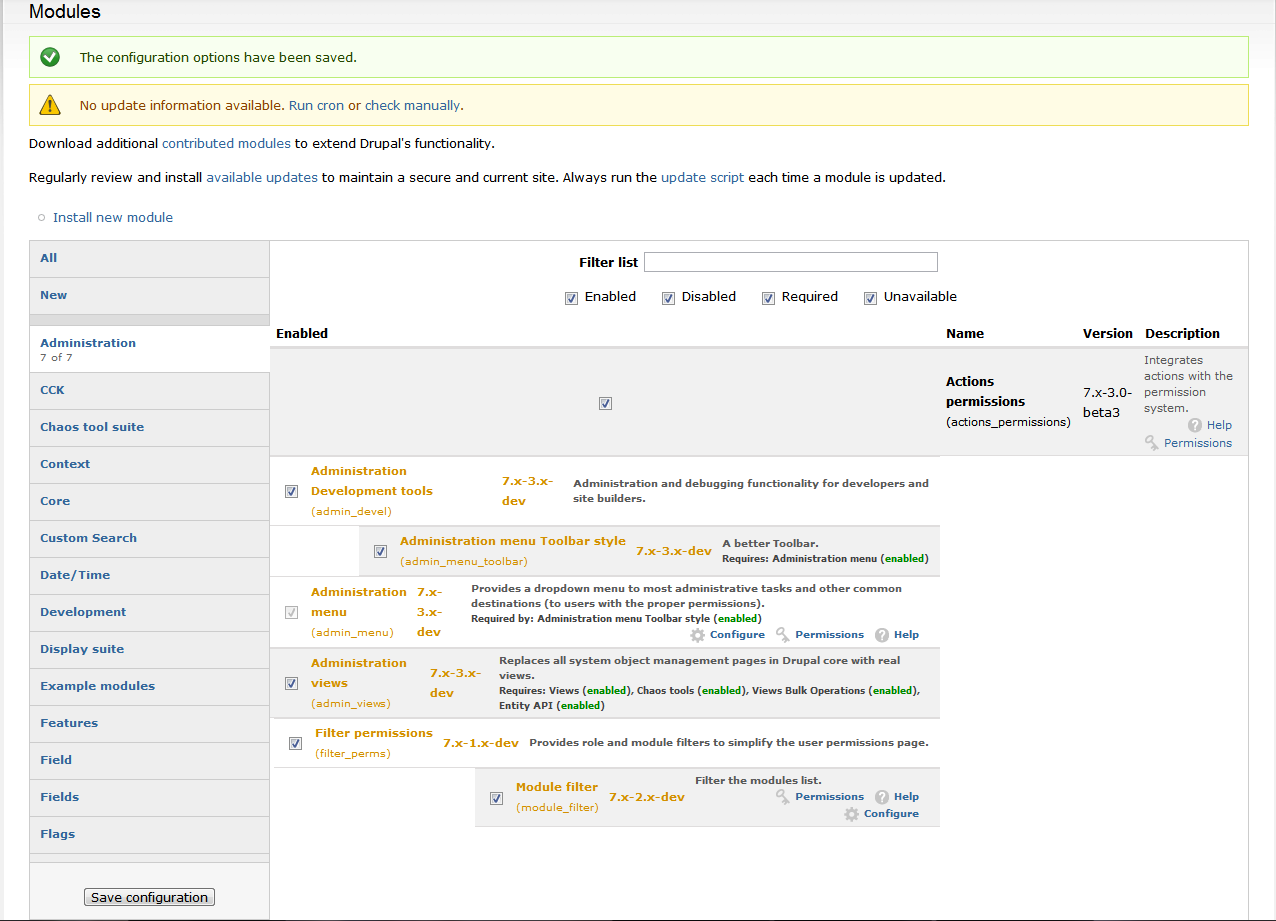Open the Development tab
Screen dimensions: 1276x921
(150, 612)
